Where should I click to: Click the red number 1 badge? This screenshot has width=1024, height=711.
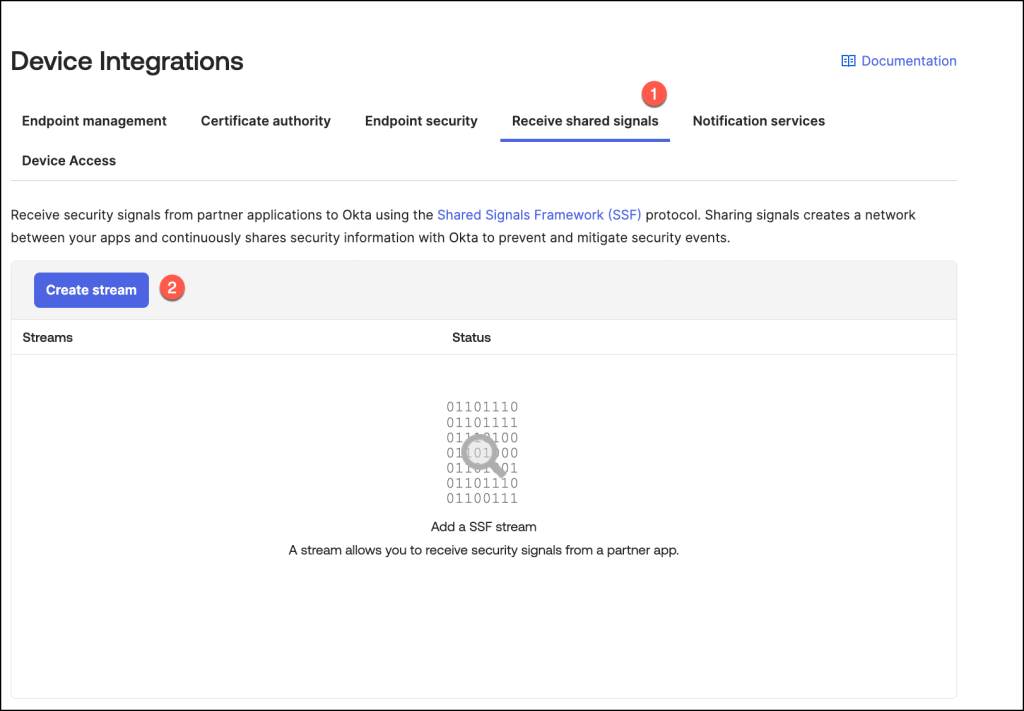653,94
